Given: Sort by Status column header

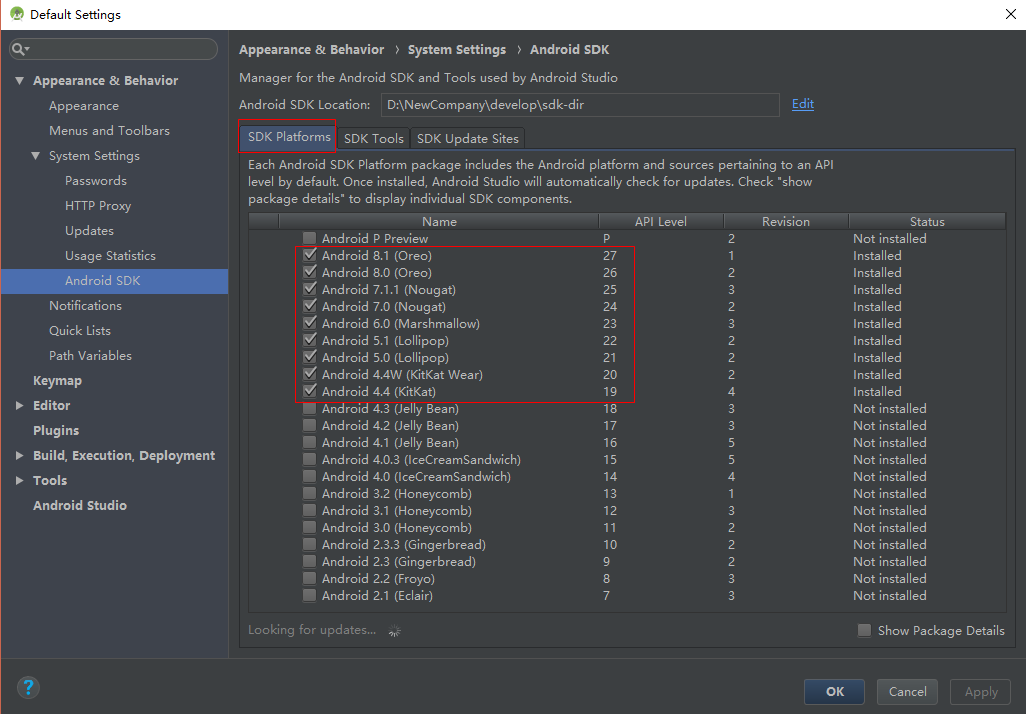Looking at the screenshot, I should pyautogui.click(x=927, y=221).
